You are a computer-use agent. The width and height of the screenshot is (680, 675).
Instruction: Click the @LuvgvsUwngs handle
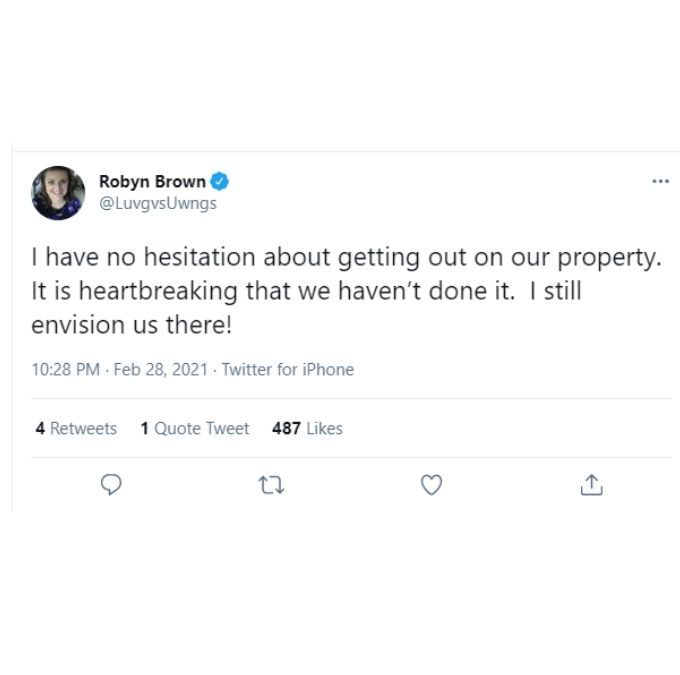[158, 203]
